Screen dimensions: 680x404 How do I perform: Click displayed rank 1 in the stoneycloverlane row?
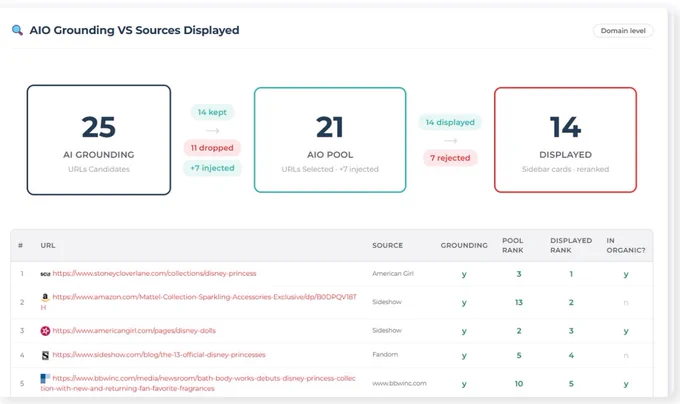[571, 274]
